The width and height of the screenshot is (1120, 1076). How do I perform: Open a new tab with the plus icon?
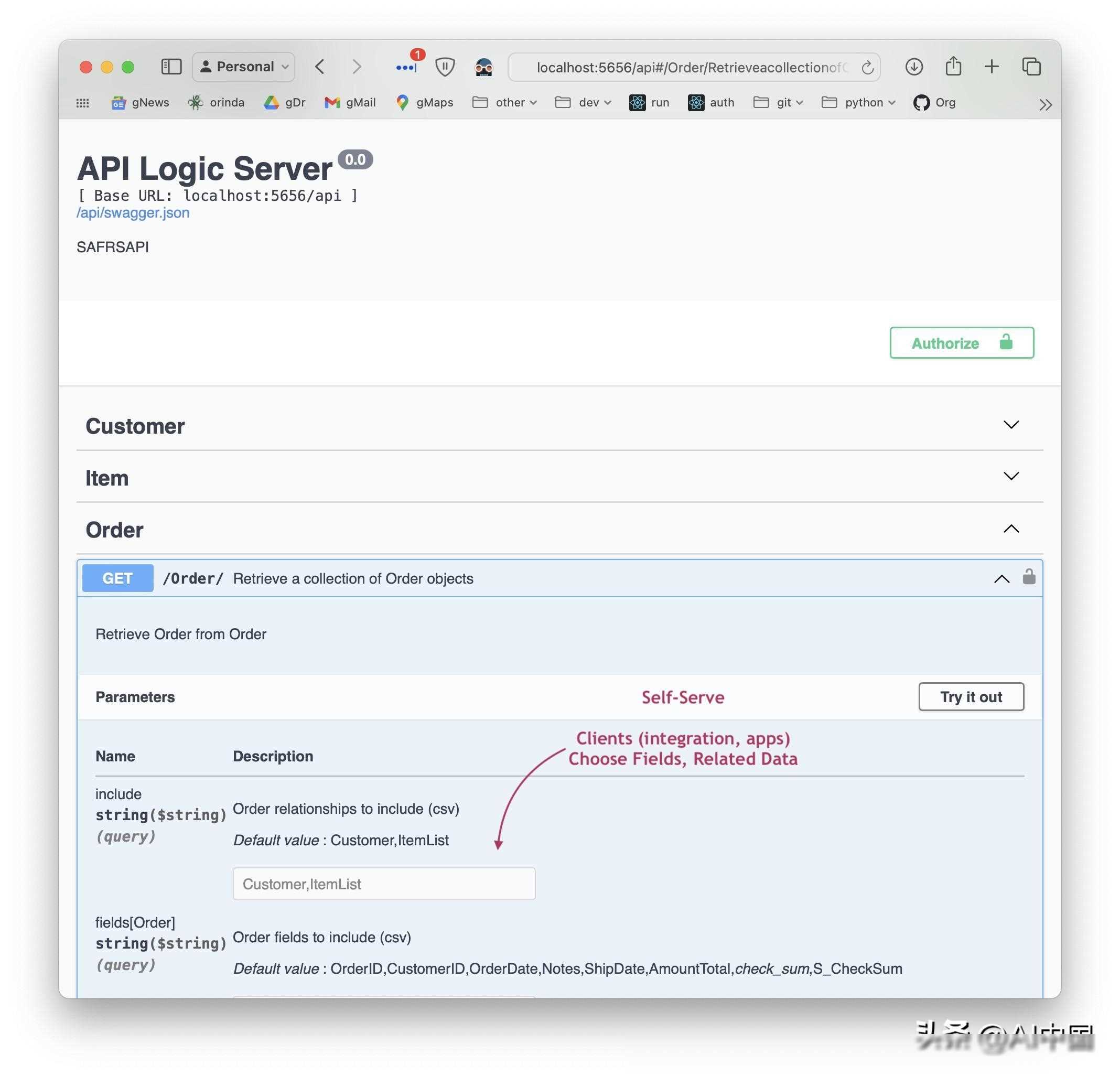pyautogui.click(x=992, y=67)
